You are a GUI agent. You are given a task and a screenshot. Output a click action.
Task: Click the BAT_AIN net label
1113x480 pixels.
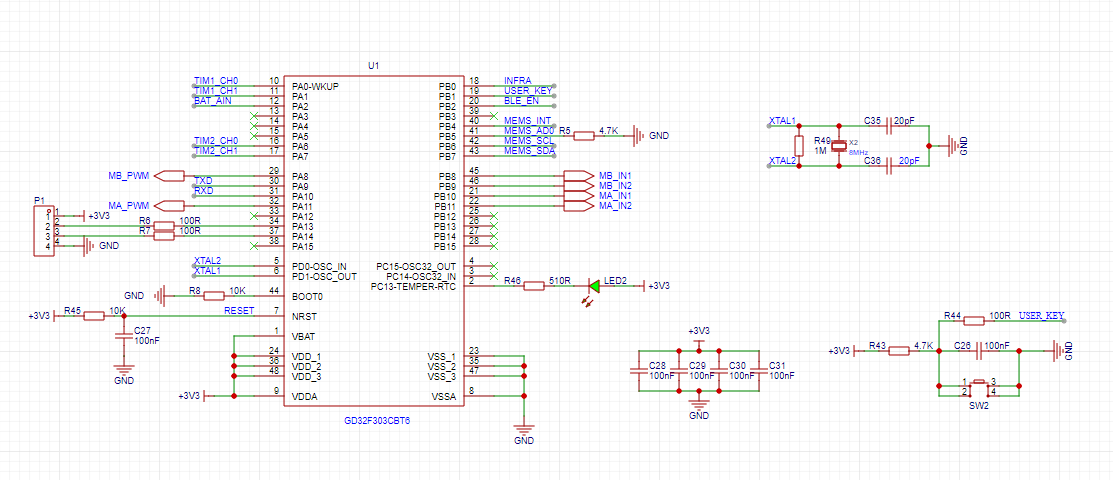click(x=212, y=101)
